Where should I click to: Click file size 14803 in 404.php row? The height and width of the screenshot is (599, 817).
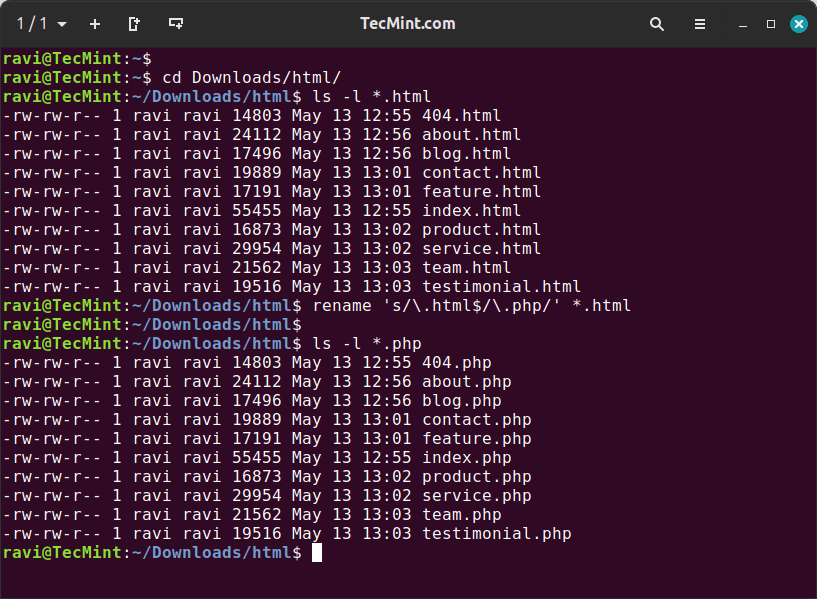pos(256,363)
